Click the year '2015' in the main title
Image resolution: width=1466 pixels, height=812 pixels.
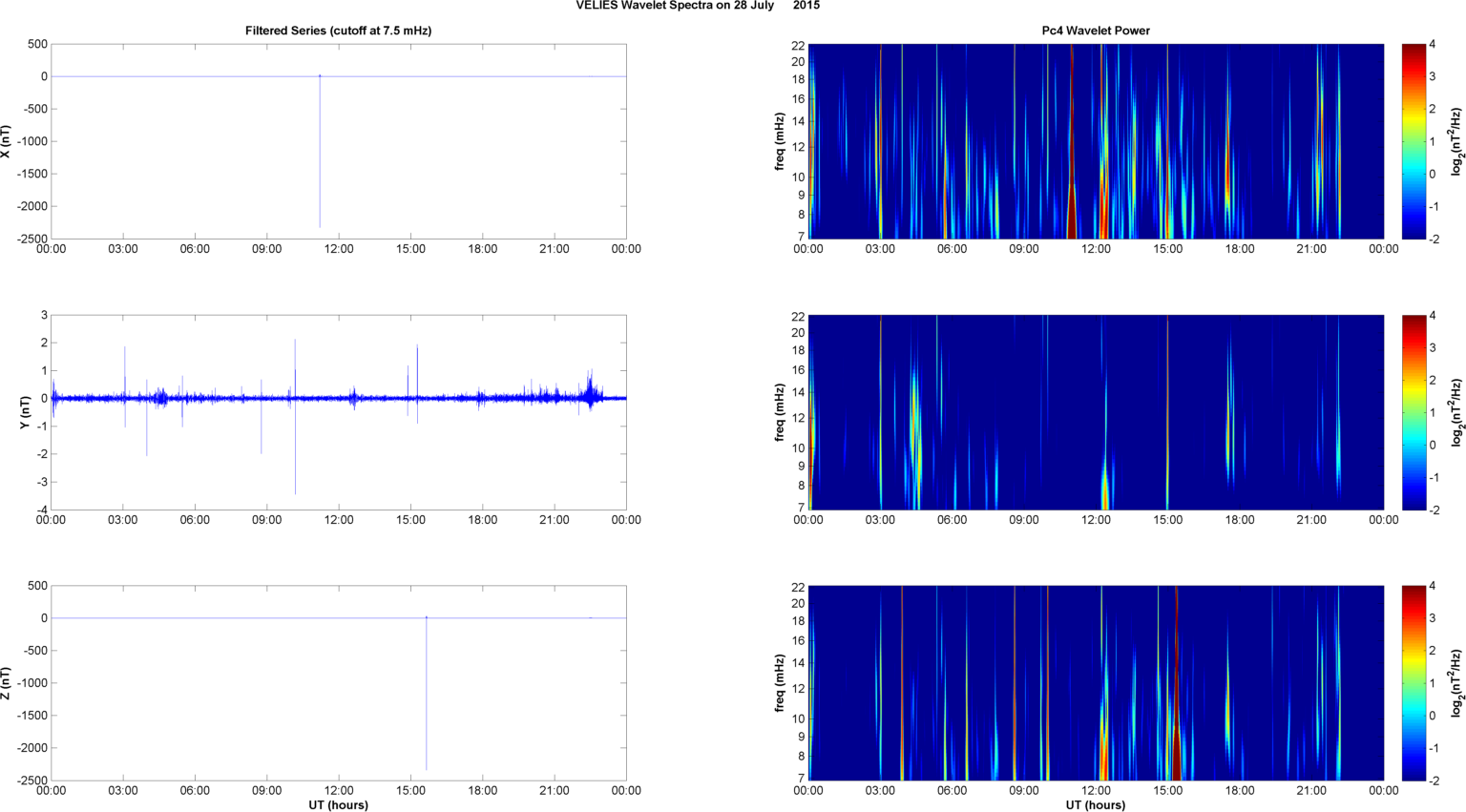click(806, 6)
